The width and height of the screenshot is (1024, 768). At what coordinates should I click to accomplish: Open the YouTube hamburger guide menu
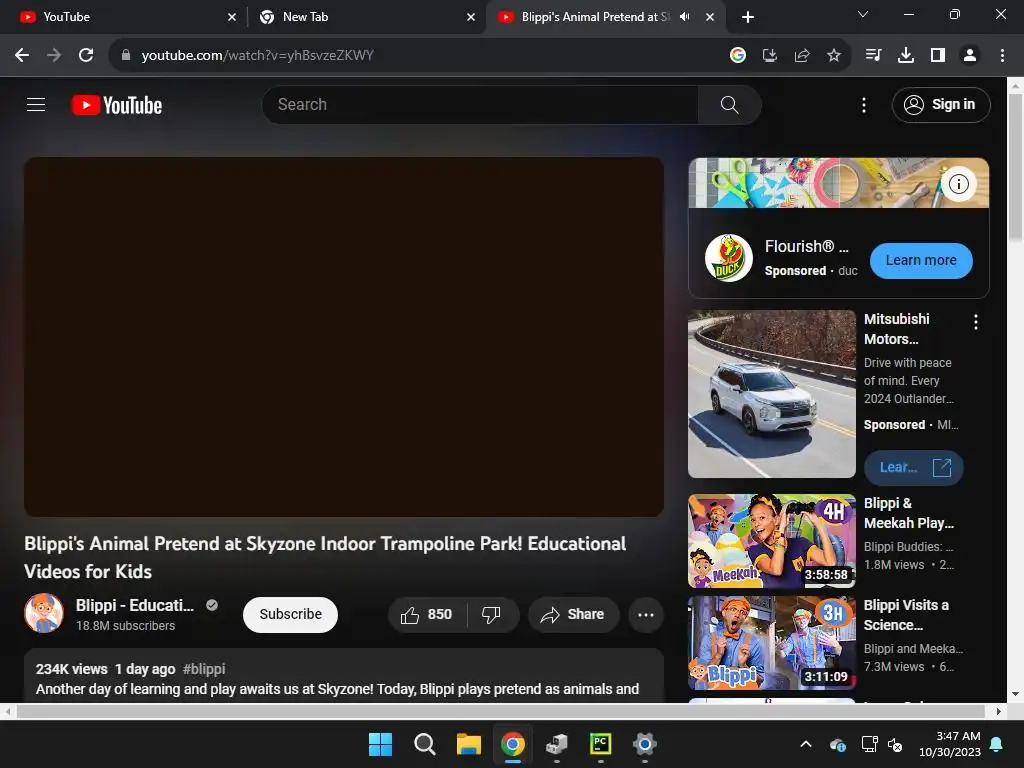tap(36, 104)
